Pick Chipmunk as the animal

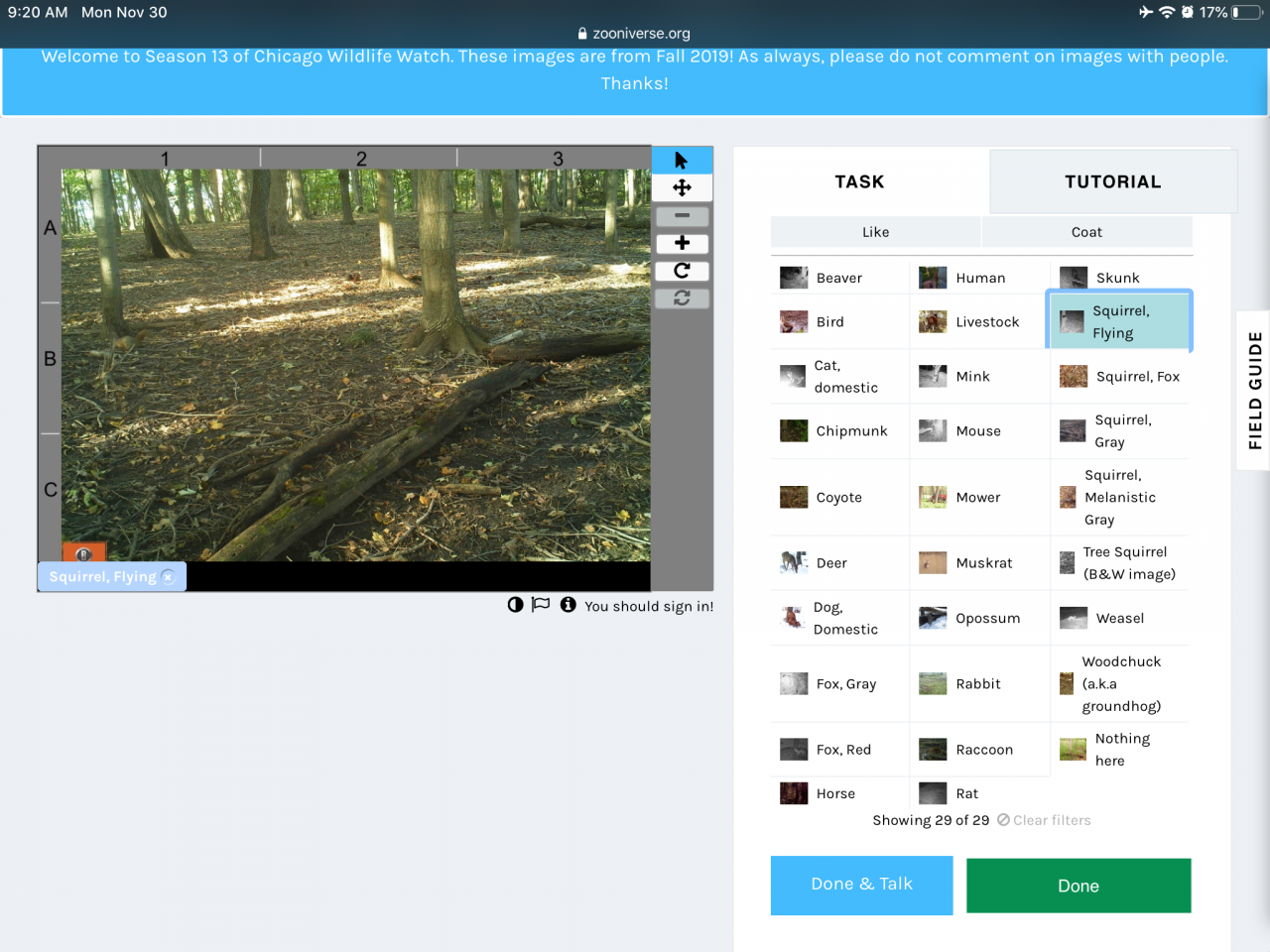(x=839, y=431)
